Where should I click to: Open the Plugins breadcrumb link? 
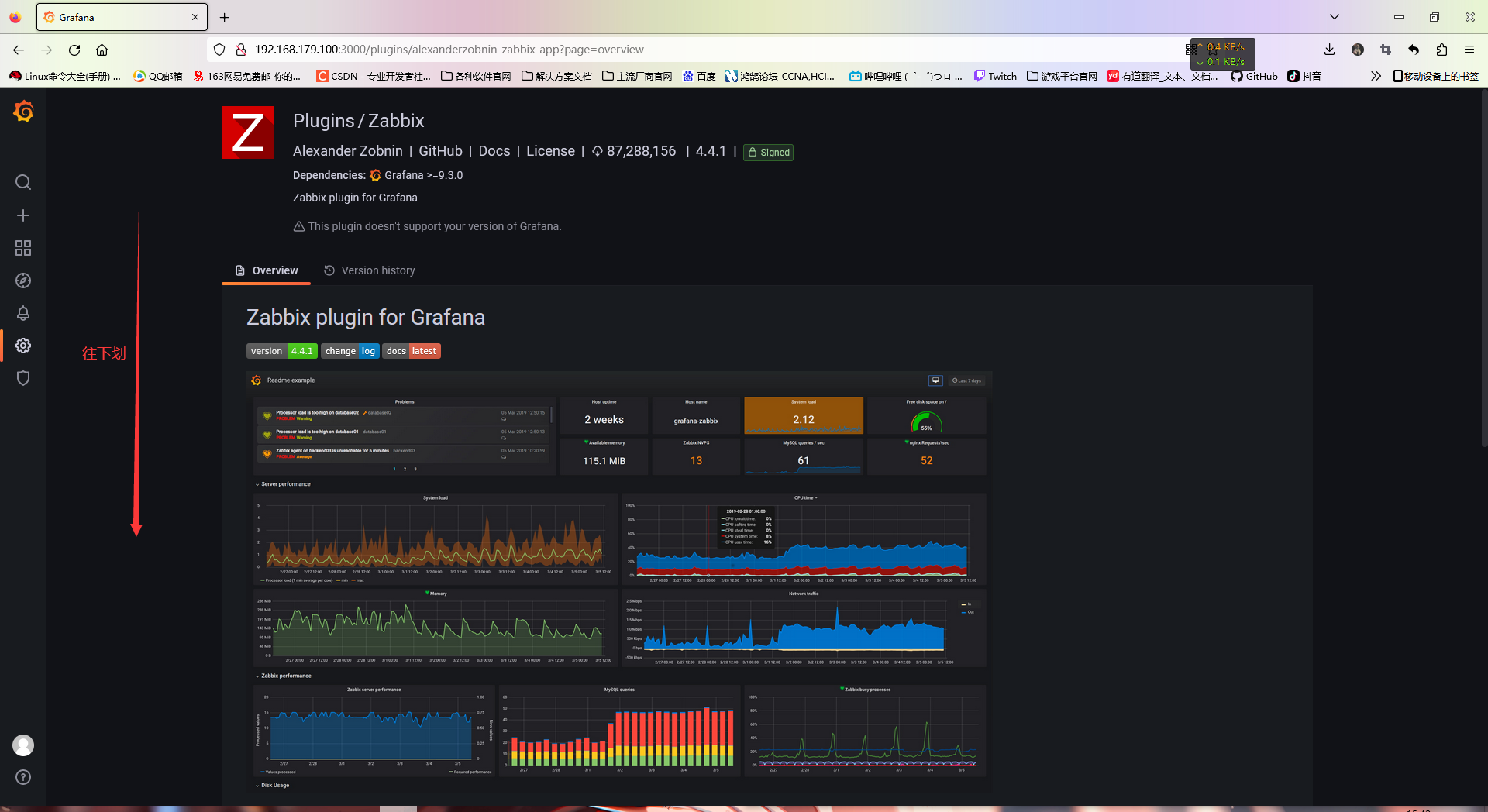pyautogui.click(x=323, y=121)
